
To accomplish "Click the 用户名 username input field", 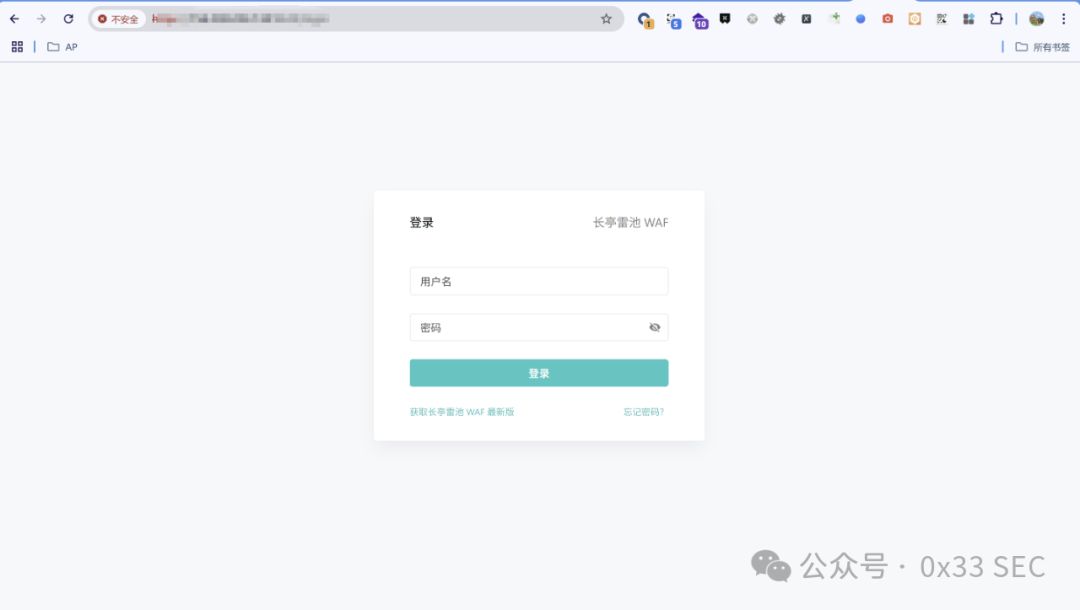I will pyautogui.click(x=538, y=281).
